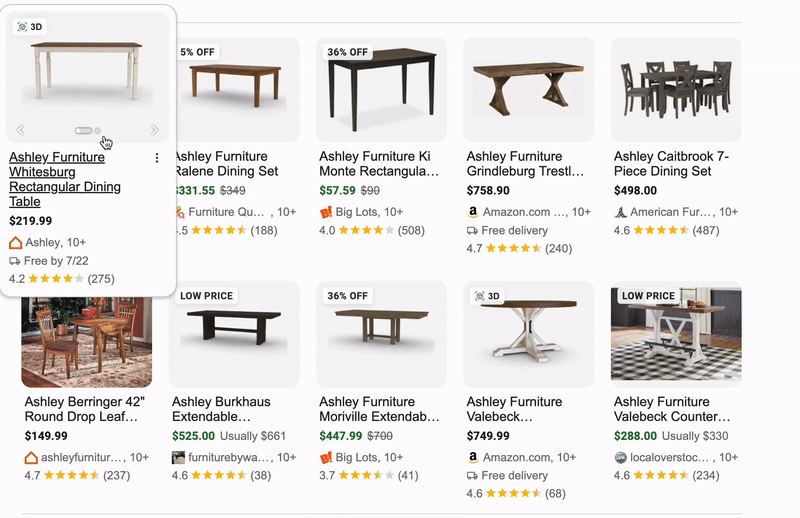800x518 pixels.
Task: Click the American Furniture icon under Caitbrook
Action: point(620,212)
